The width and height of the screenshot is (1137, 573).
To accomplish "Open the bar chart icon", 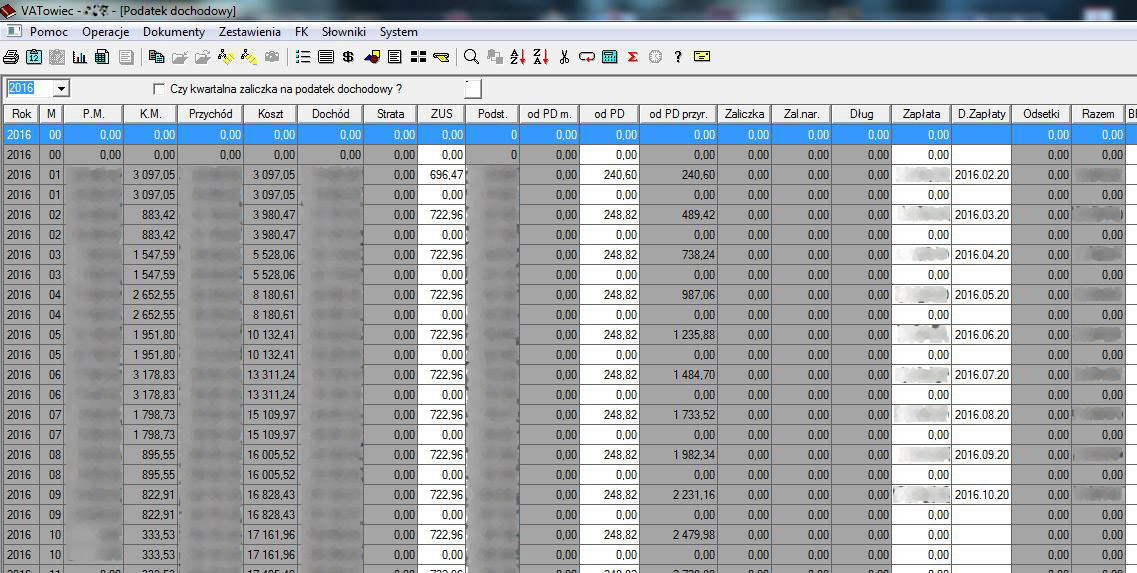I will (x=80, y=57).
